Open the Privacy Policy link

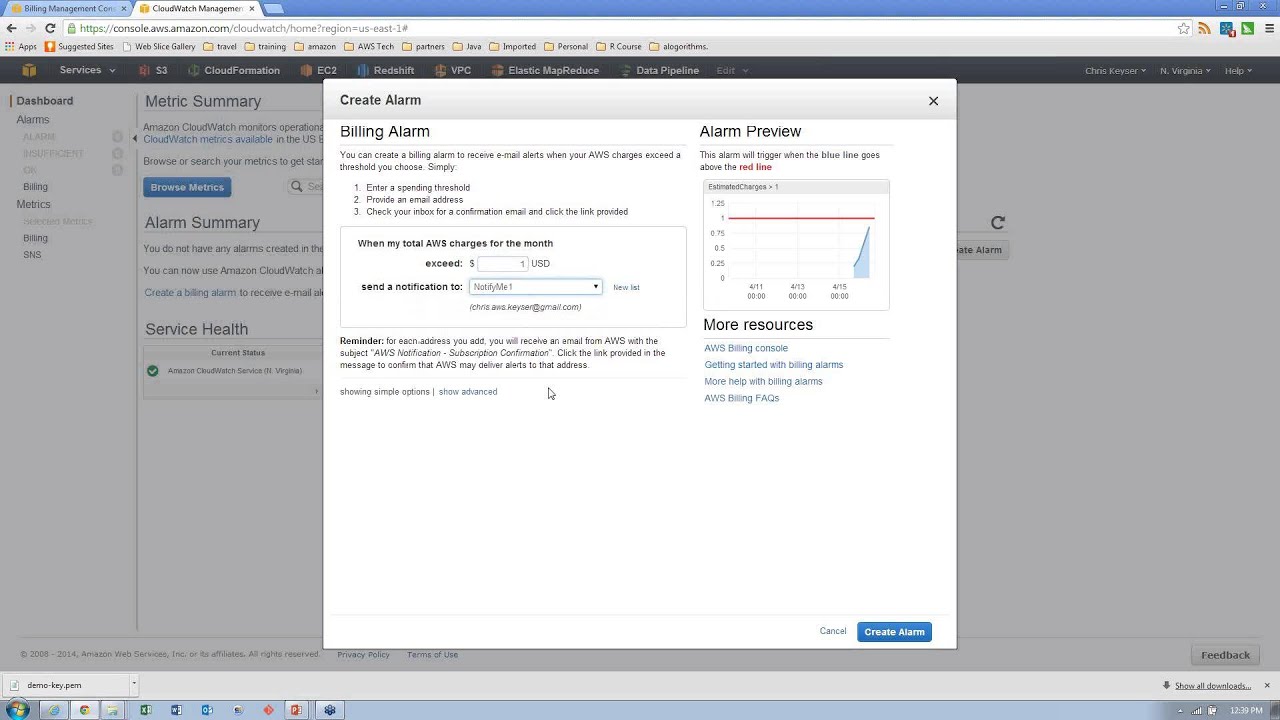pos(363,655)
